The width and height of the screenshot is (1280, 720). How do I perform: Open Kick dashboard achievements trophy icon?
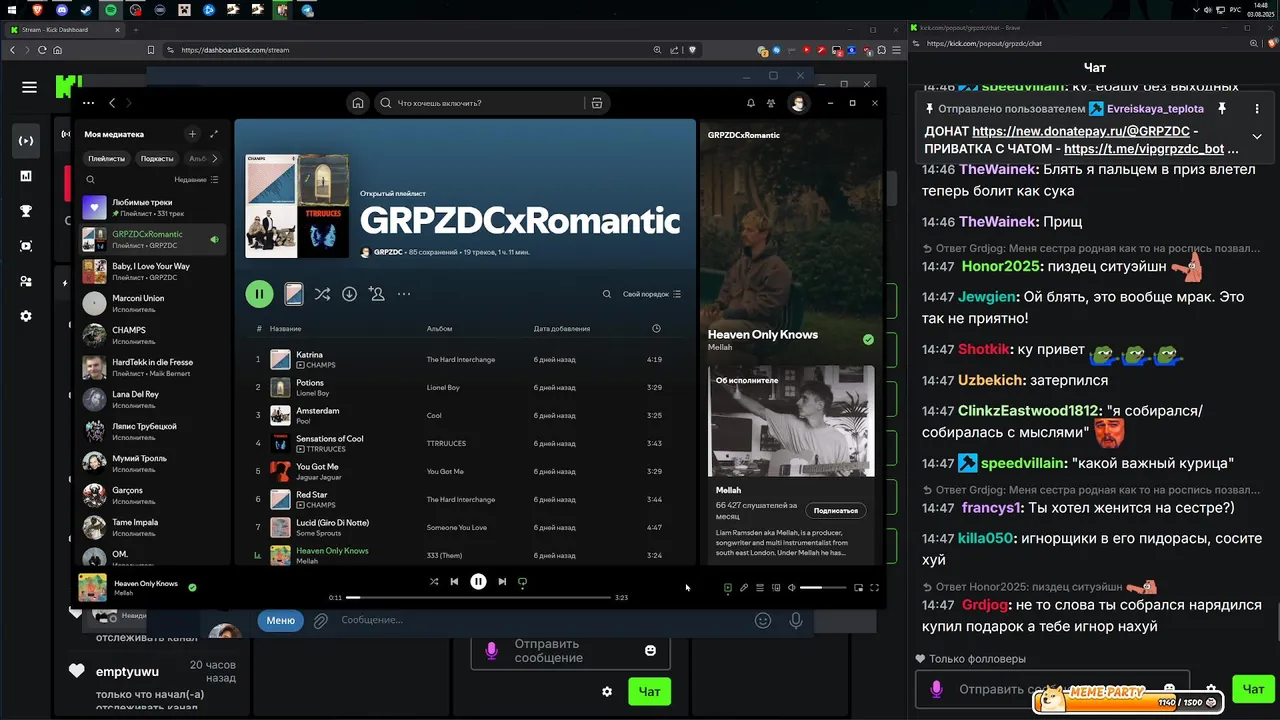click(x=26, y=211)
